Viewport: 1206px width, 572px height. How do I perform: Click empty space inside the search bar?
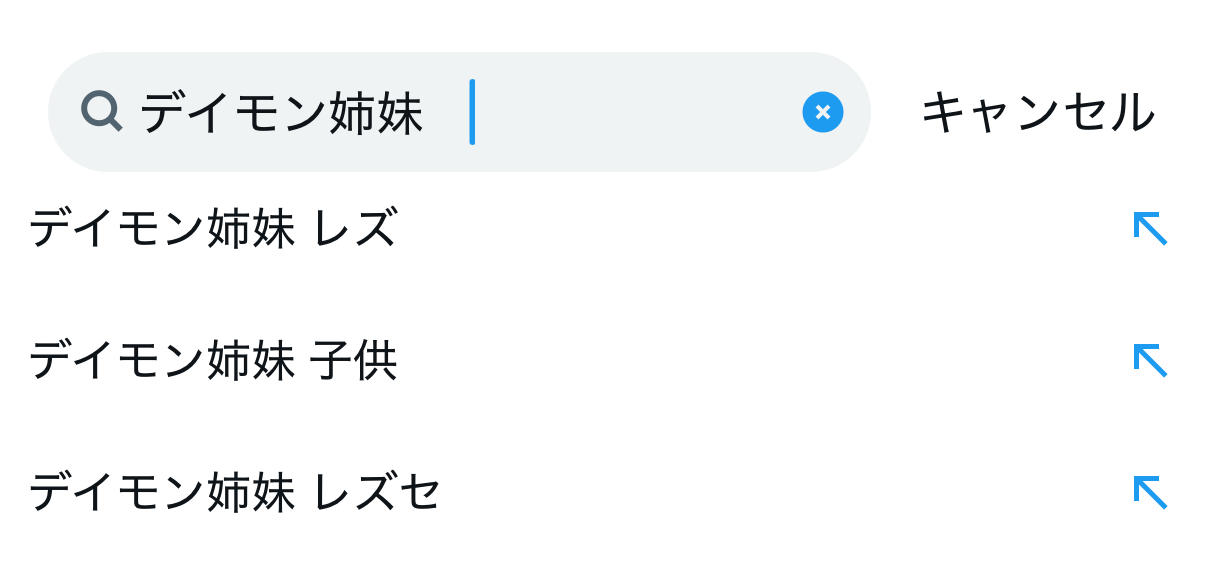640,112
